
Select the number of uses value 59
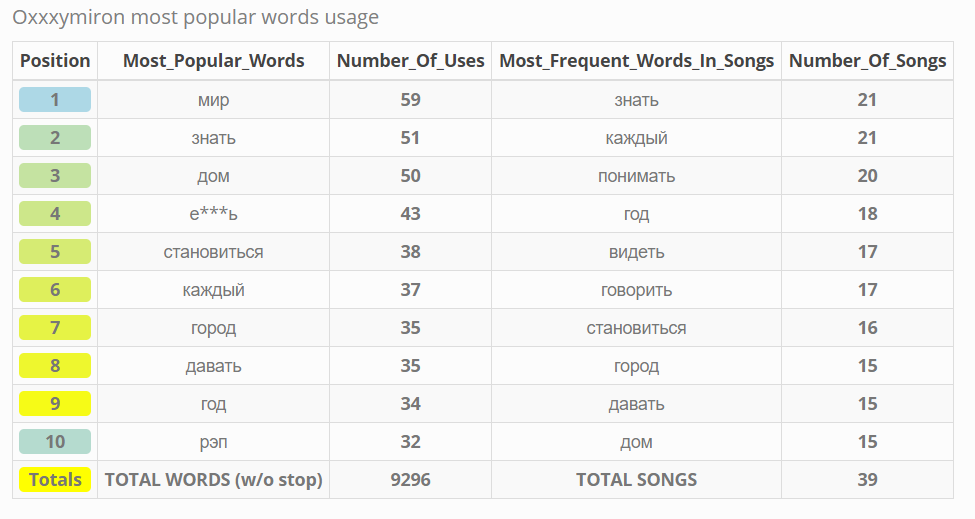point(410,100)
